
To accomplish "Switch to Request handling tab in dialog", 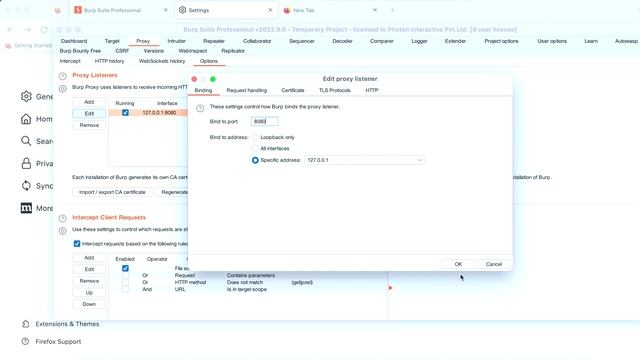I will [247, 90].
